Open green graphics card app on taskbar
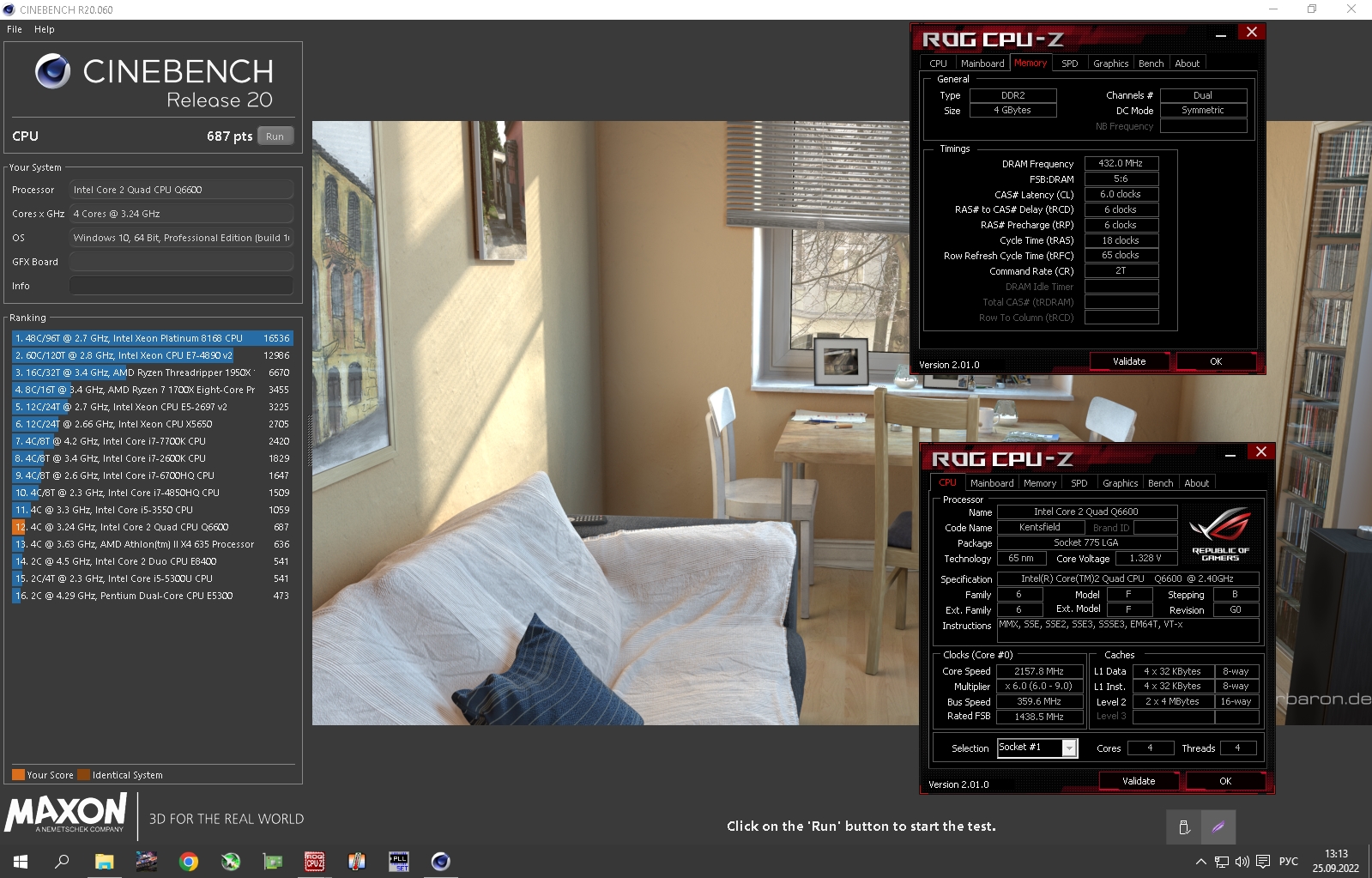The height and width of the screenshot is (878, 1372). pos(273,861)
